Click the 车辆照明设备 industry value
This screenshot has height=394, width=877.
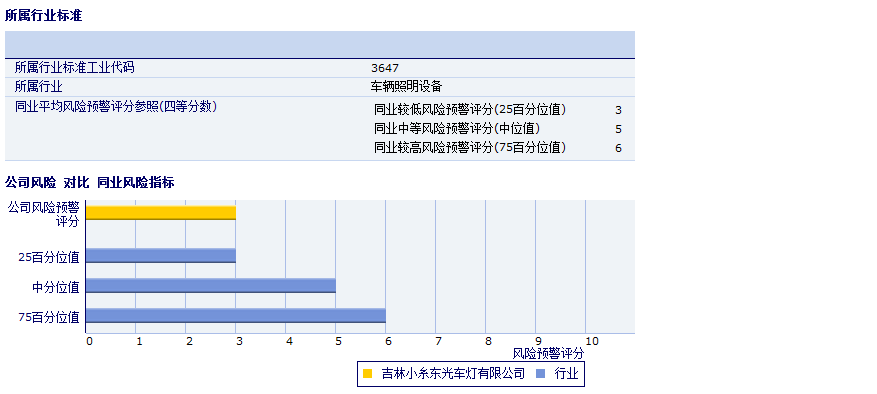coord(406,87)
